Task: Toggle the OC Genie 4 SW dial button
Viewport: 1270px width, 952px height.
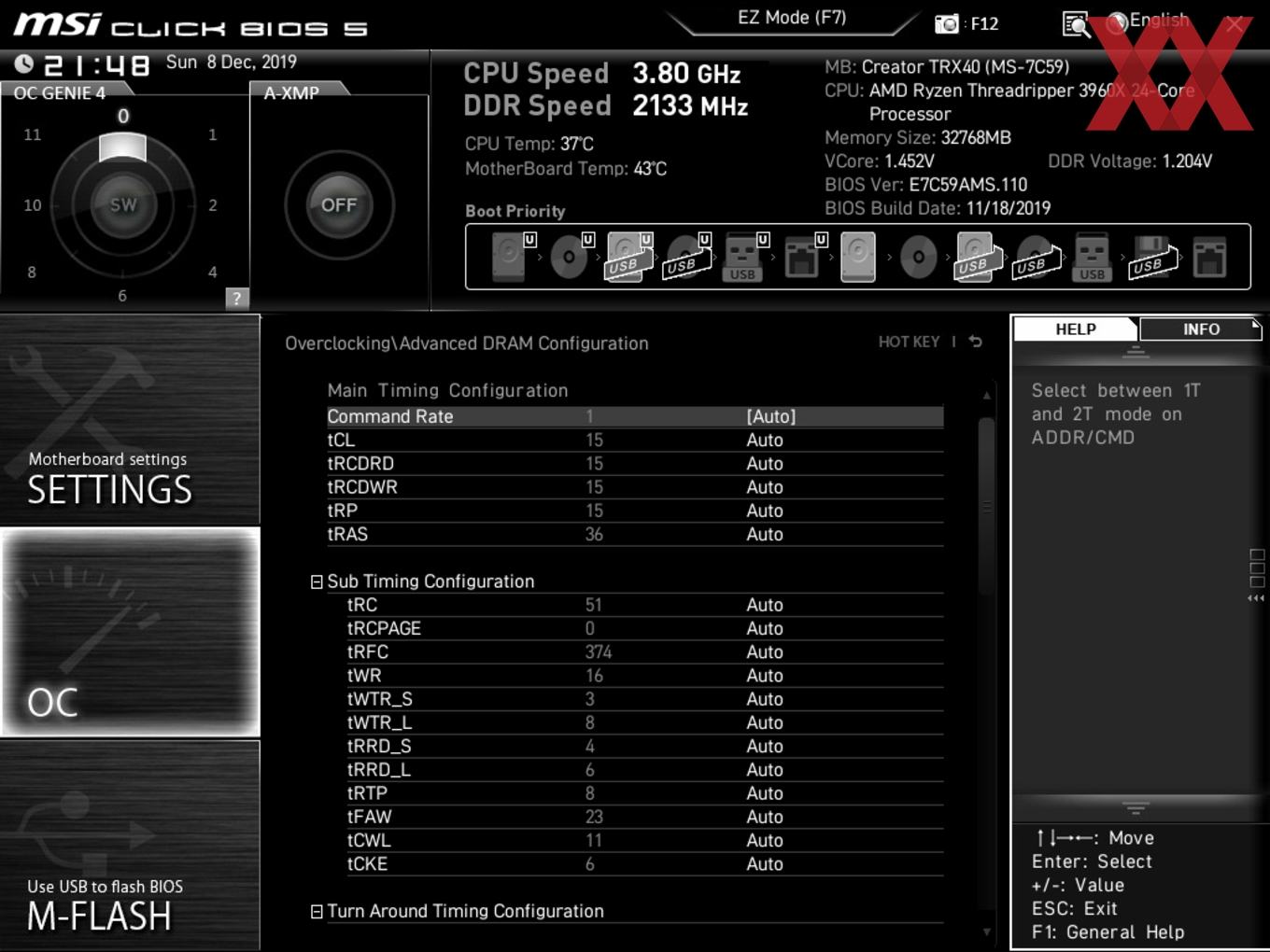Action: 123,204
